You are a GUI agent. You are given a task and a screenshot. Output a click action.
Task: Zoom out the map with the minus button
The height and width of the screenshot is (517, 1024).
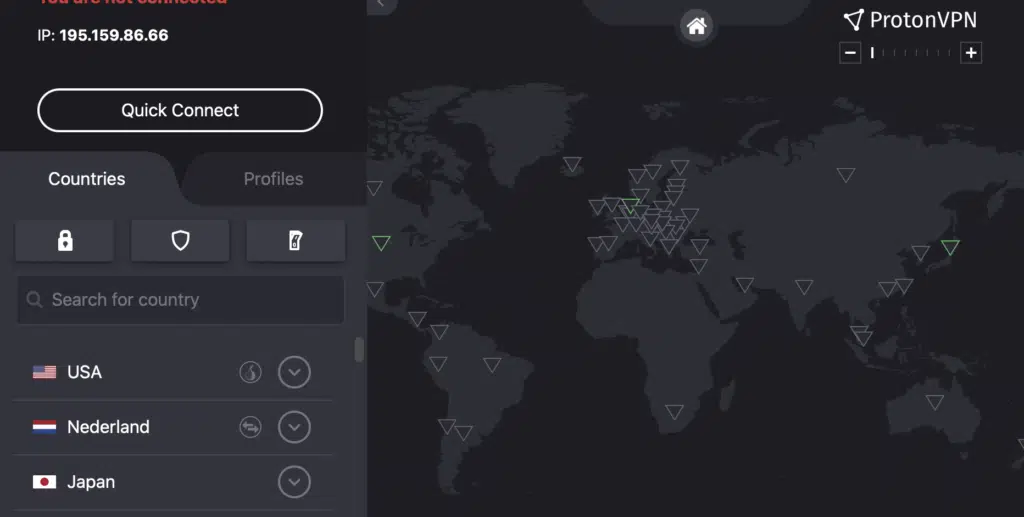point(850,53)
